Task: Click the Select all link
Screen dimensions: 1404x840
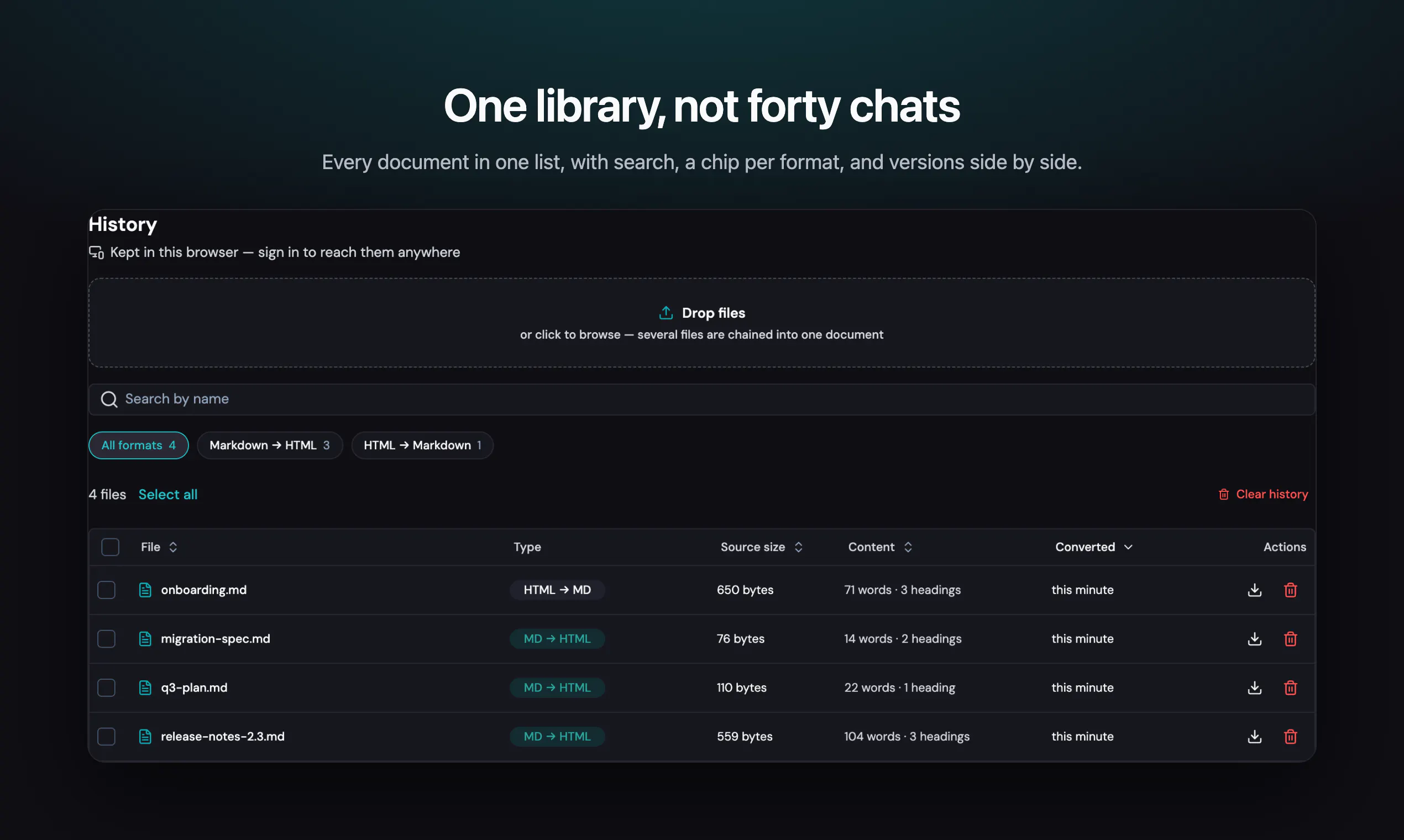Action: pos(167,494)
